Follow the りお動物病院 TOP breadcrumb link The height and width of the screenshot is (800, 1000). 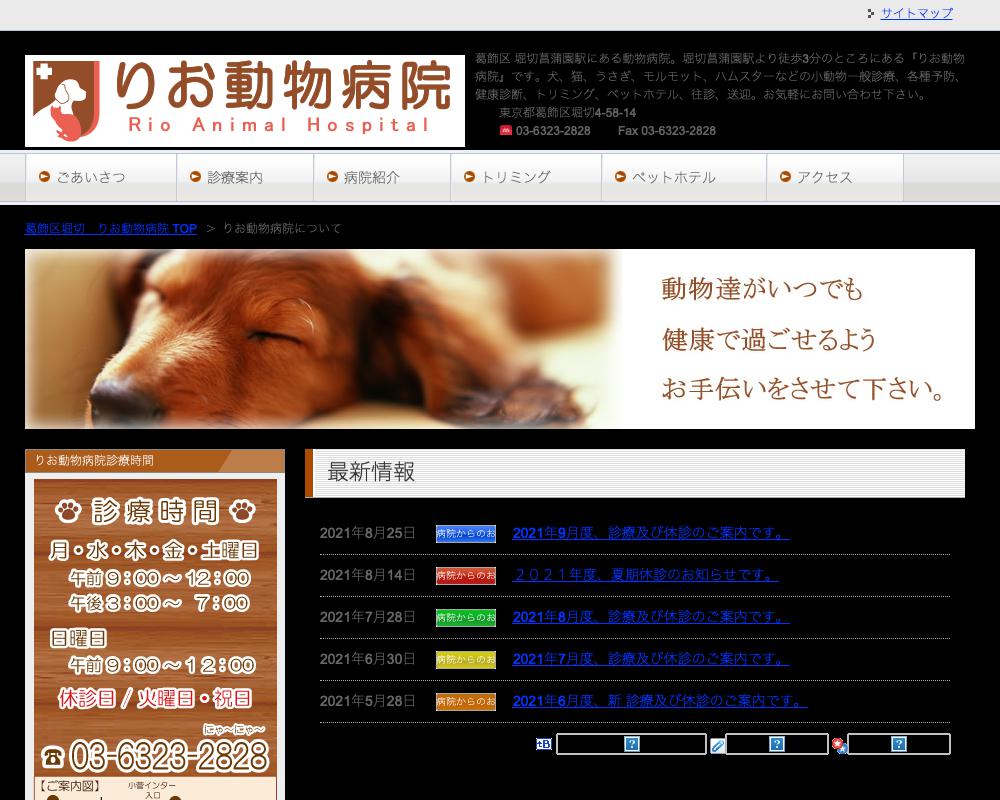point(108,228)
